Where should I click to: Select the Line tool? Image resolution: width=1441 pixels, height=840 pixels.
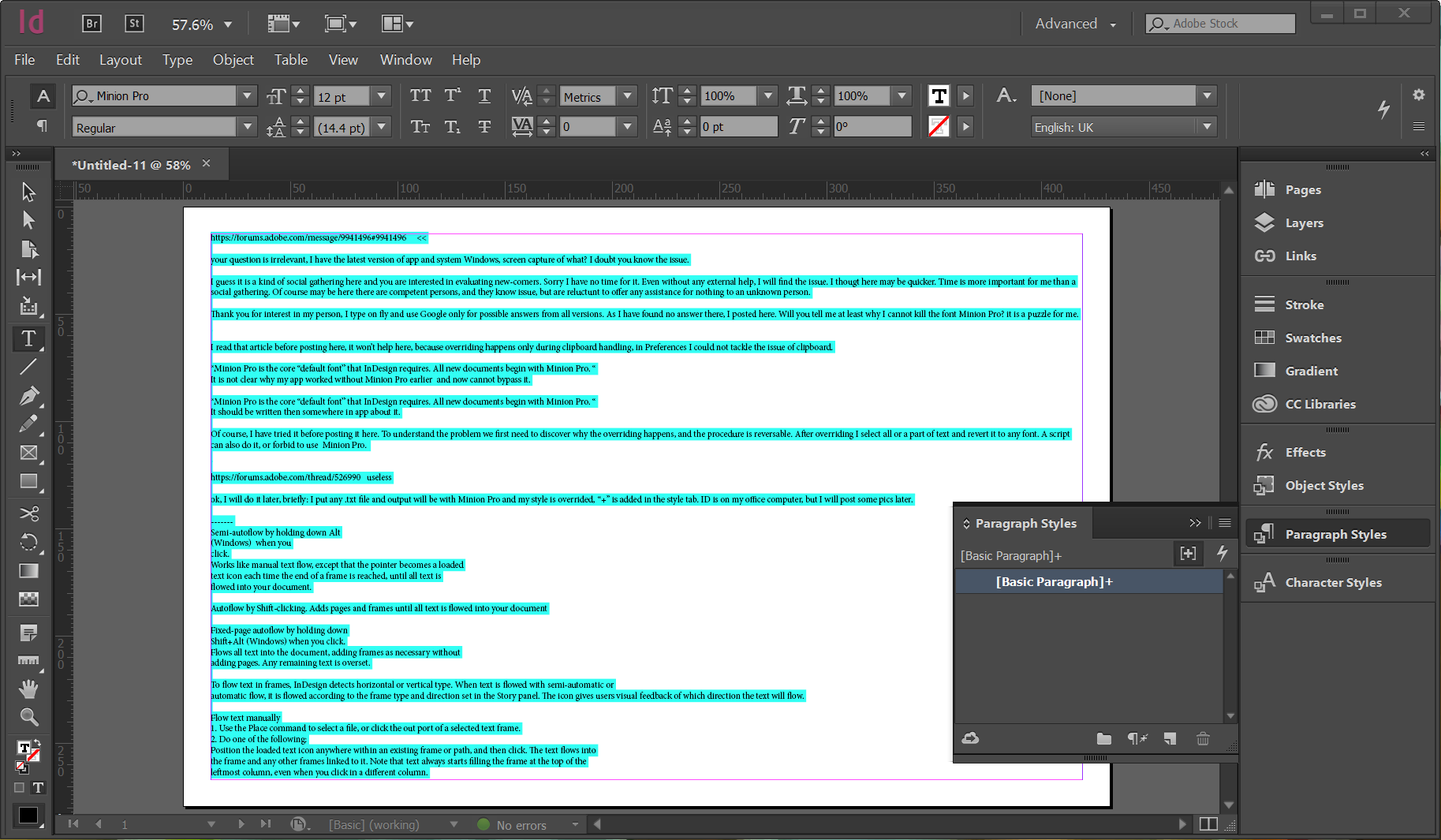coord(28,367)
